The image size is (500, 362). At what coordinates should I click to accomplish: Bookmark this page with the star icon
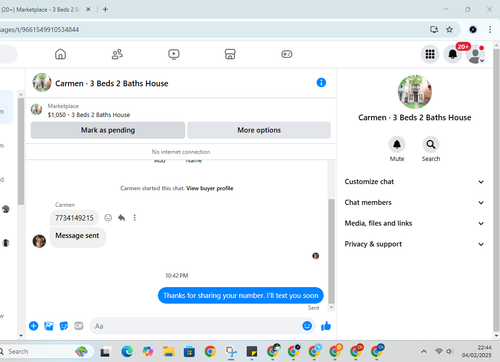pyautogui.click(x=449, y=29)
